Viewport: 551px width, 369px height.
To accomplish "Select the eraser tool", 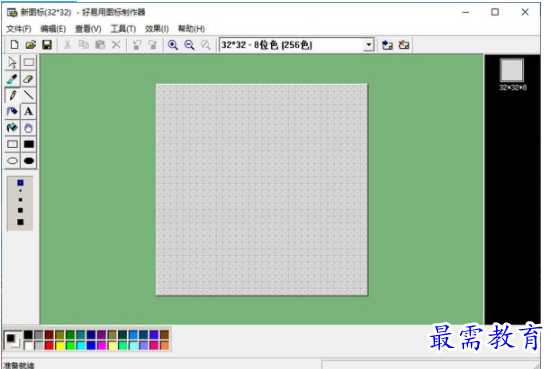I will [29, 79].
